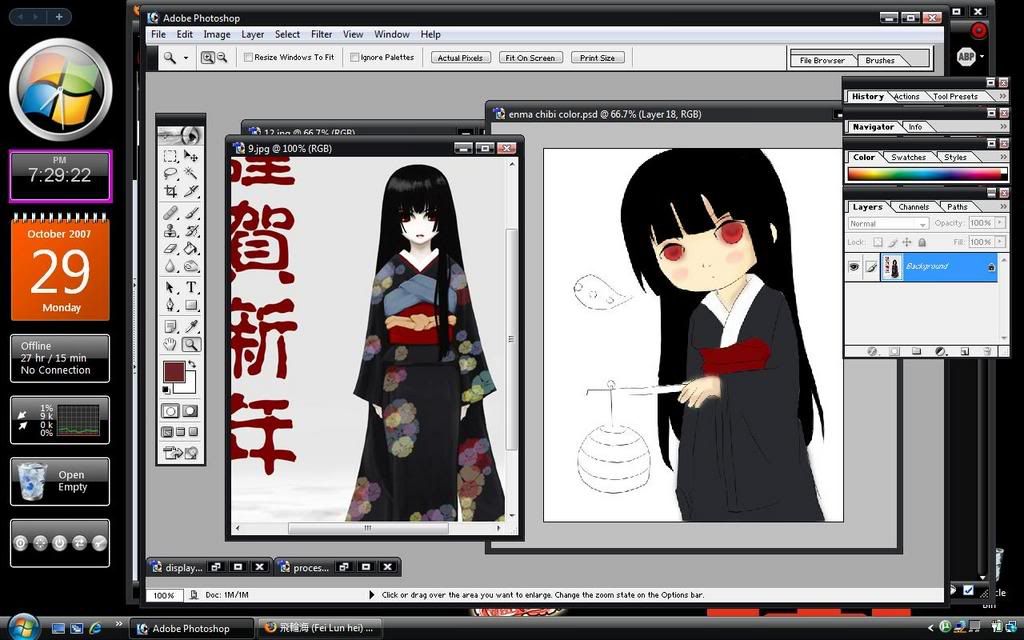Select the Slice tool

191,191
